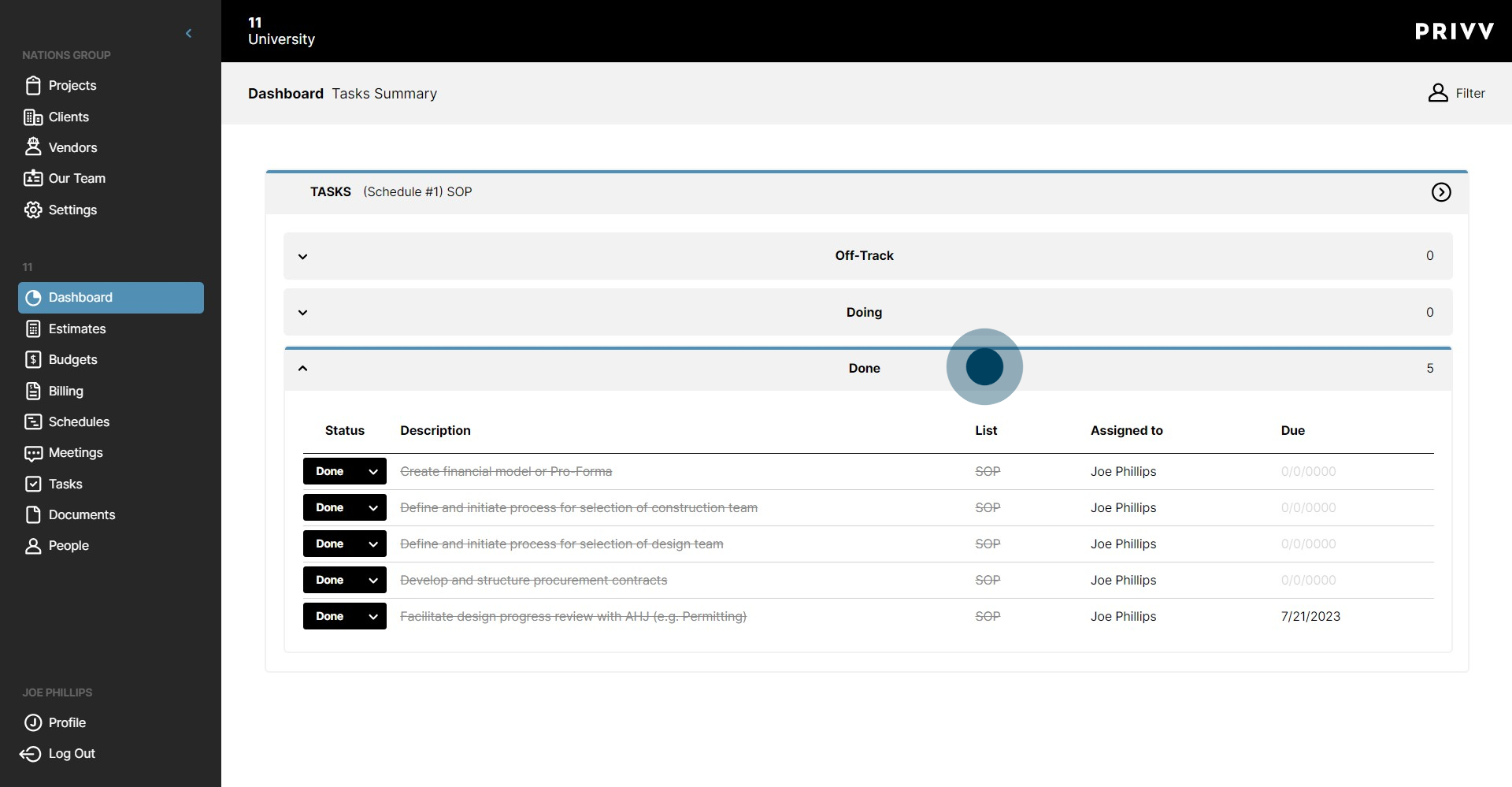Image resolution: width=1512 pixels, height=787 pixels.
Task: Click the Dashboard breadcrumb
Action: pyautogui.click(x=286, y=94)
